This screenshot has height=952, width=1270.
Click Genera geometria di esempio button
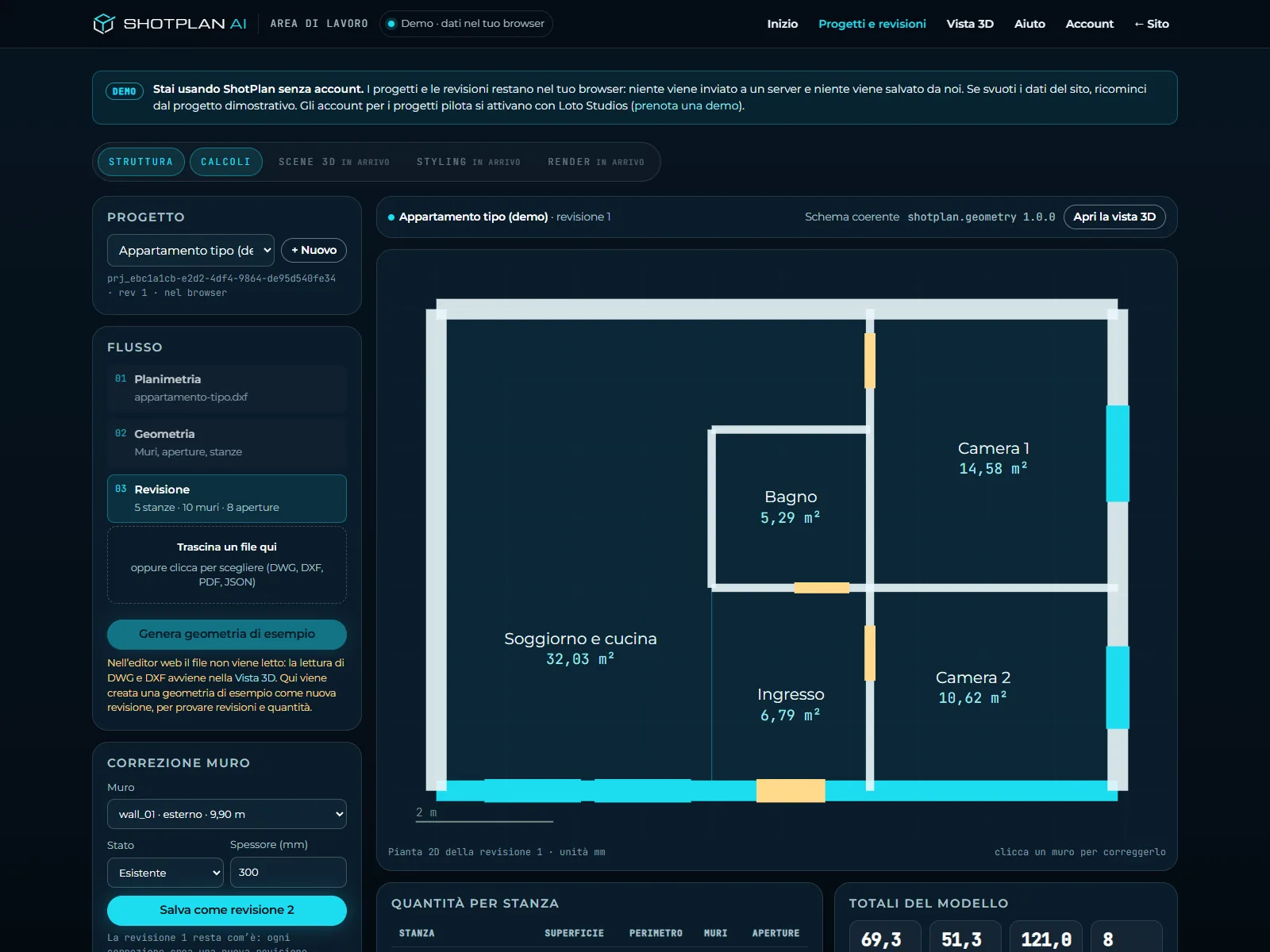227,634
